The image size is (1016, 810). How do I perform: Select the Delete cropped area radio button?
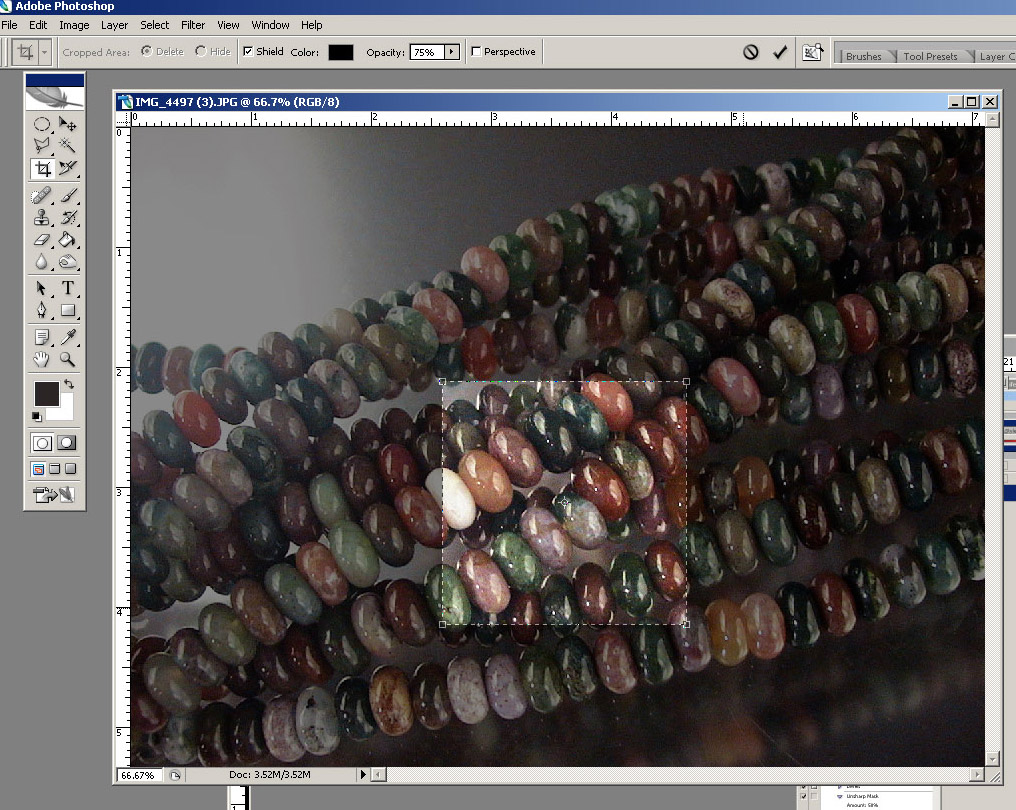147,51
